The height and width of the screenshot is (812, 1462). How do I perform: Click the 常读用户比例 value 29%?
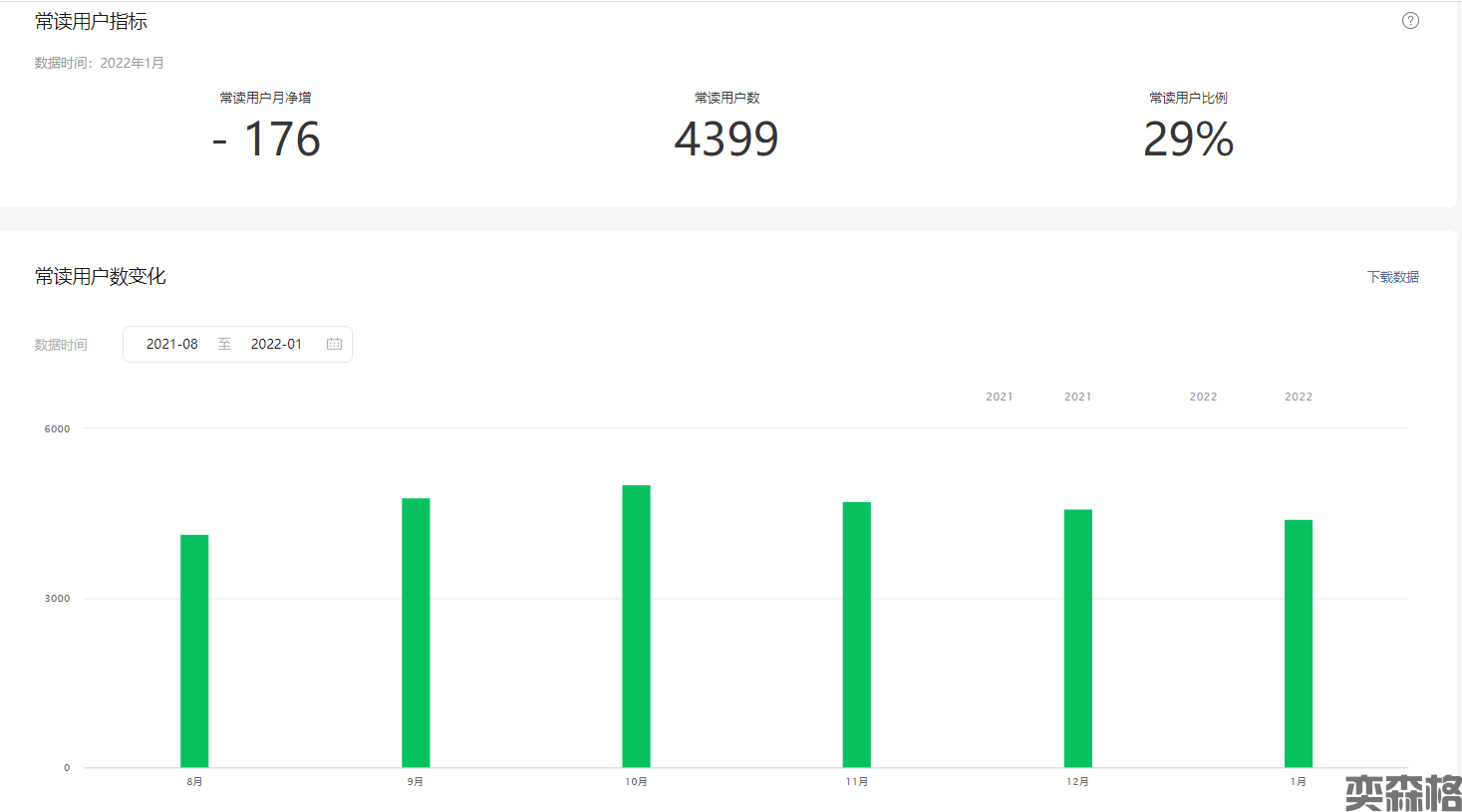pyautogui.click(x=1188, y=139)
